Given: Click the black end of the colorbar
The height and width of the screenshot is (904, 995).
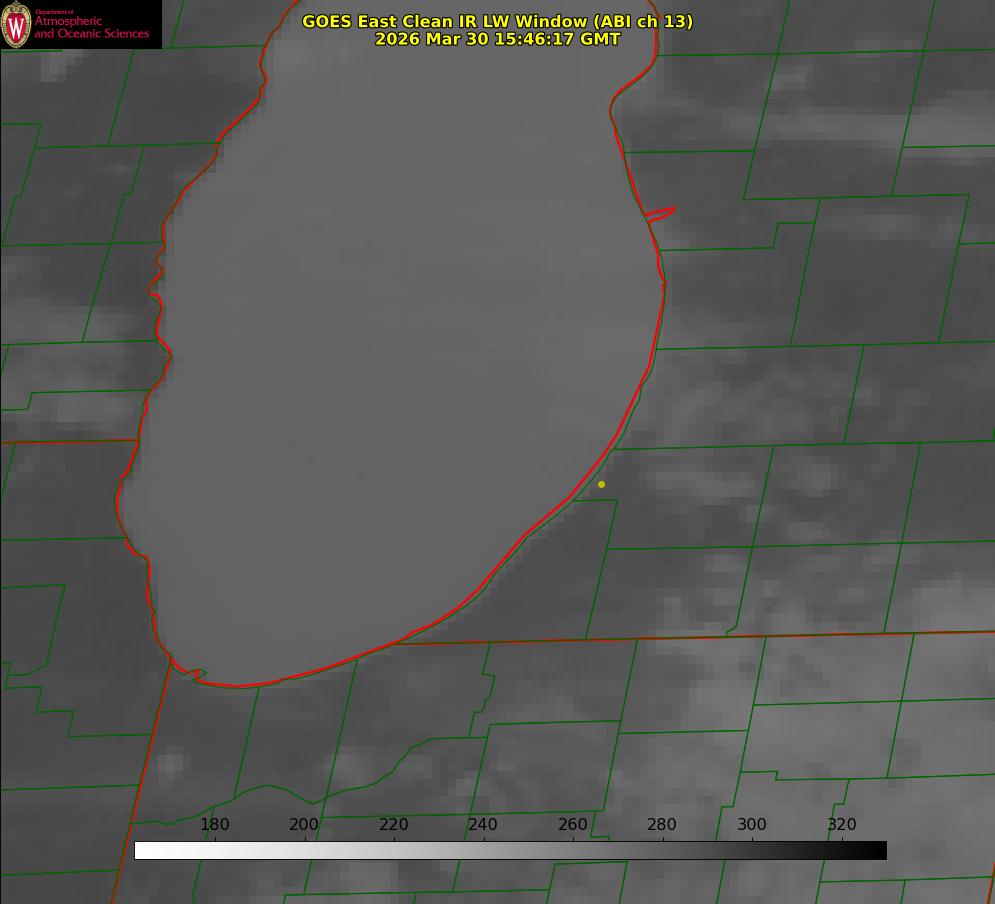Looking at the screenshot, I should (879, 851).
